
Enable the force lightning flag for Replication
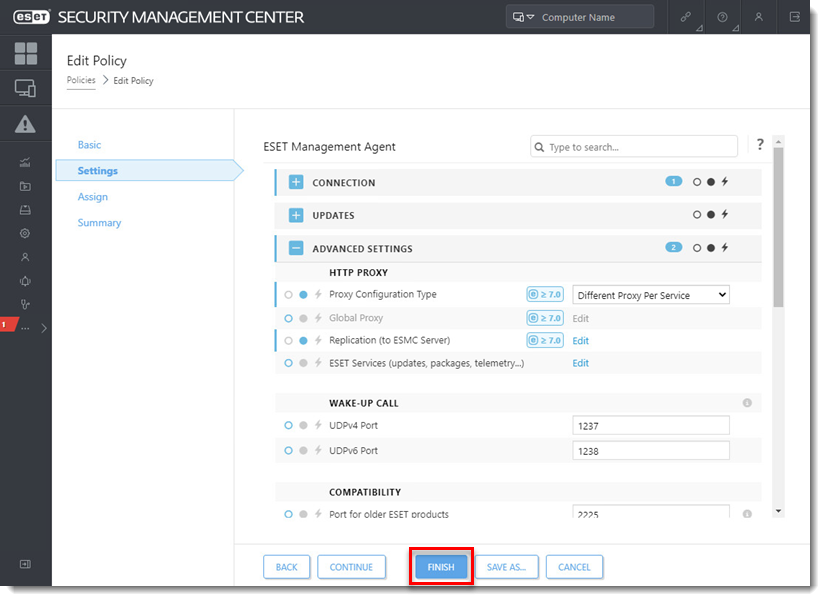(x=318, y=341)
